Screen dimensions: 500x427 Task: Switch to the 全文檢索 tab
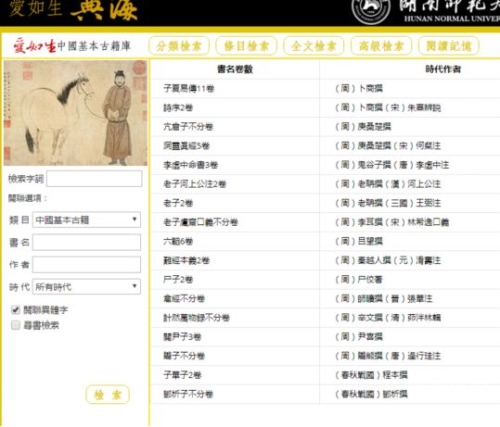pos(314,46)
